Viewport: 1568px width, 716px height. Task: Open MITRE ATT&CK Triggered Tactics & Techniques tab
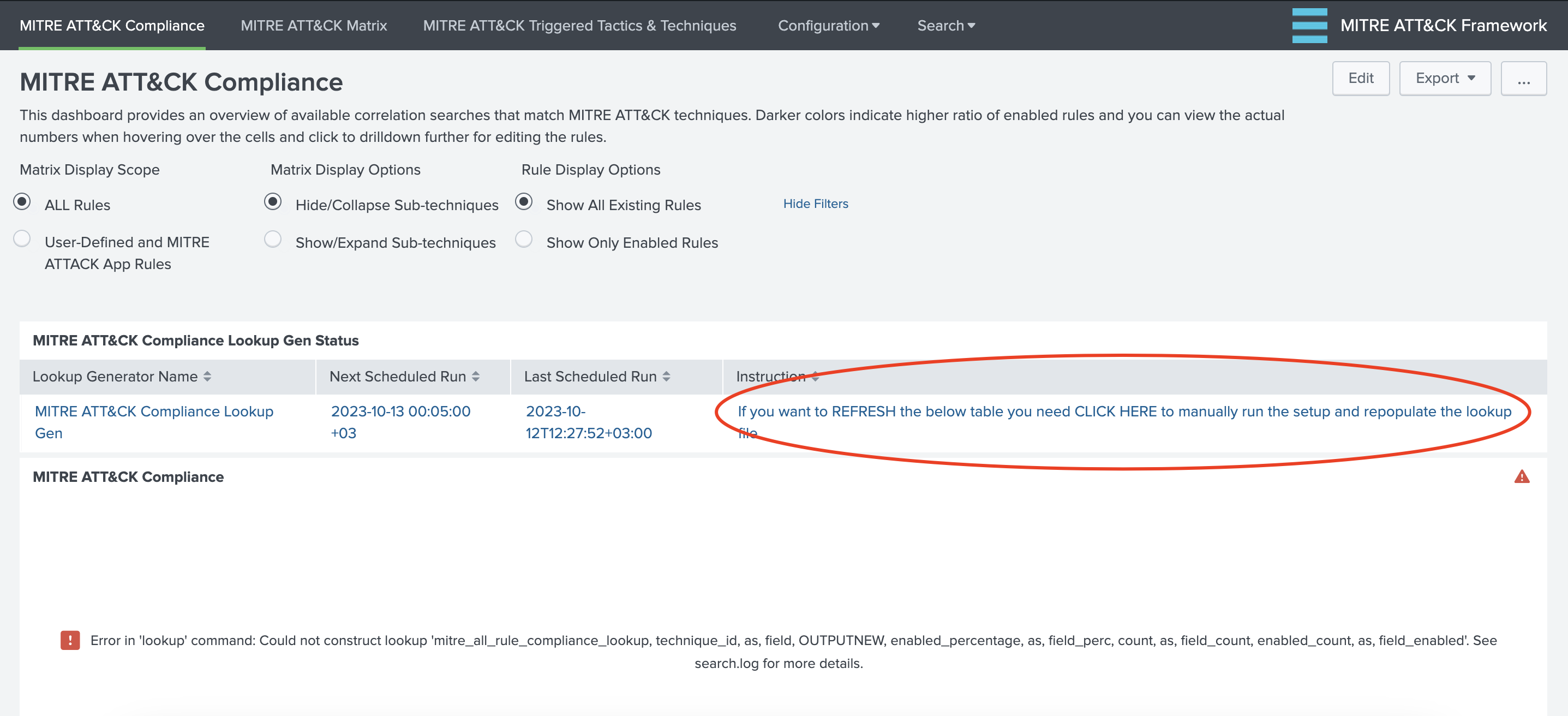579,26
